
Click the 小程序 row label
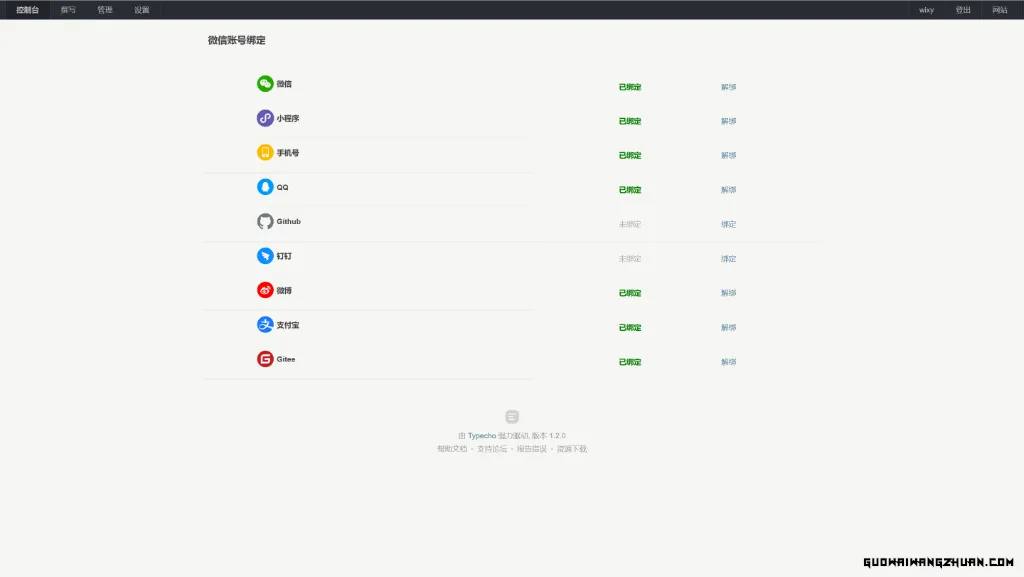287,119
